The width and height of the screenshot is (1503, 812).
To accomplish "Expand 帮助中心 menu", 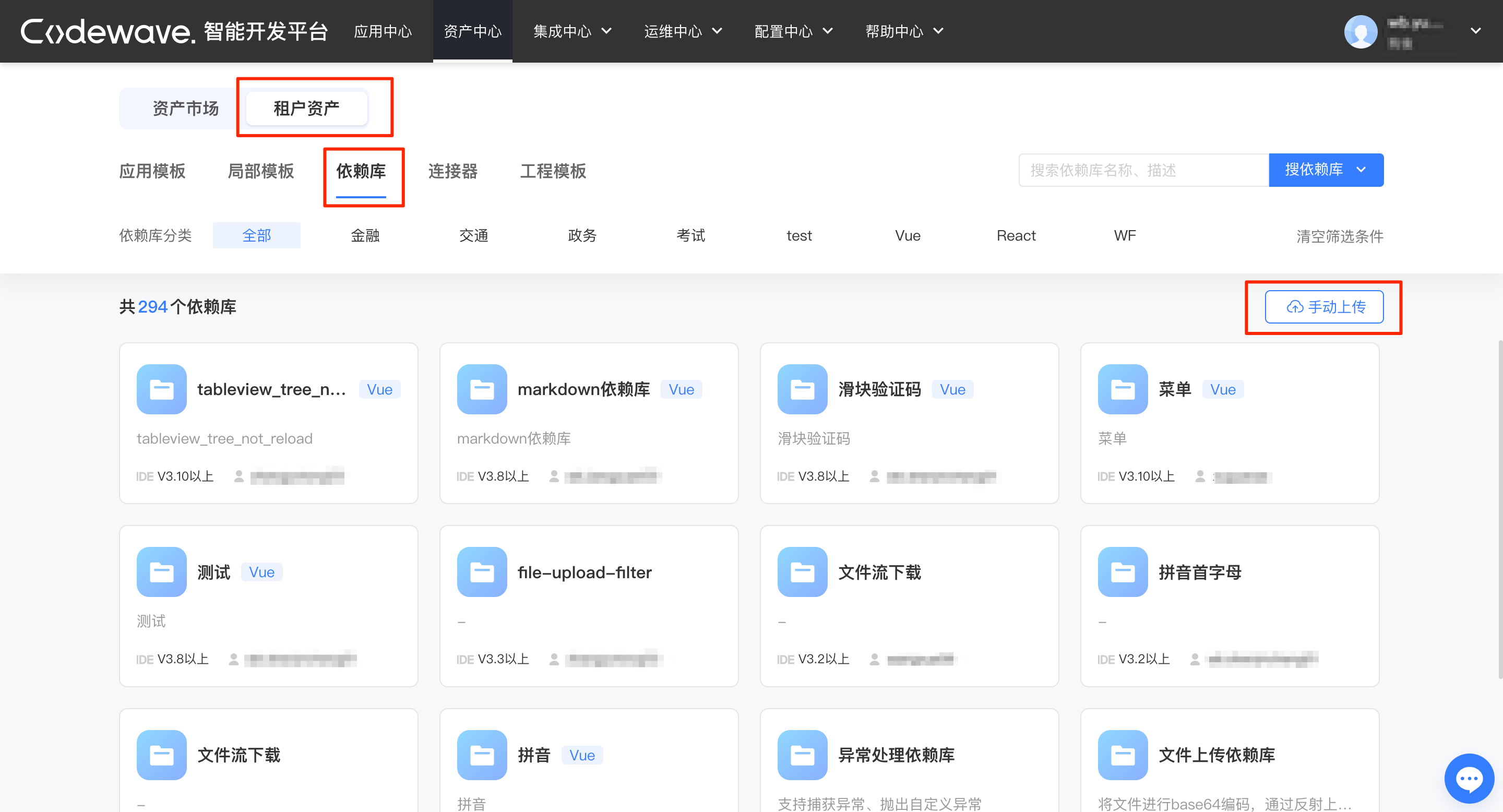I will (x=904, y=31).
